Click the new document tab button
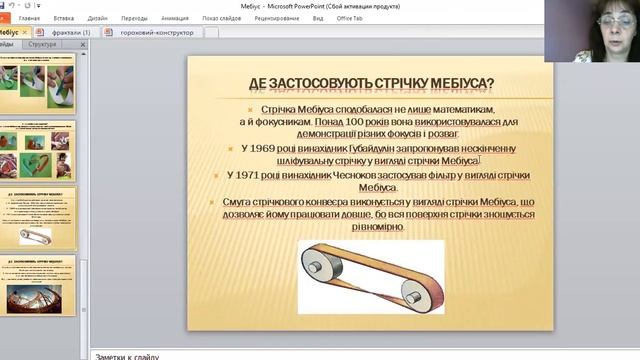Screen dimensions: 640x360 (x=211, y=33)
